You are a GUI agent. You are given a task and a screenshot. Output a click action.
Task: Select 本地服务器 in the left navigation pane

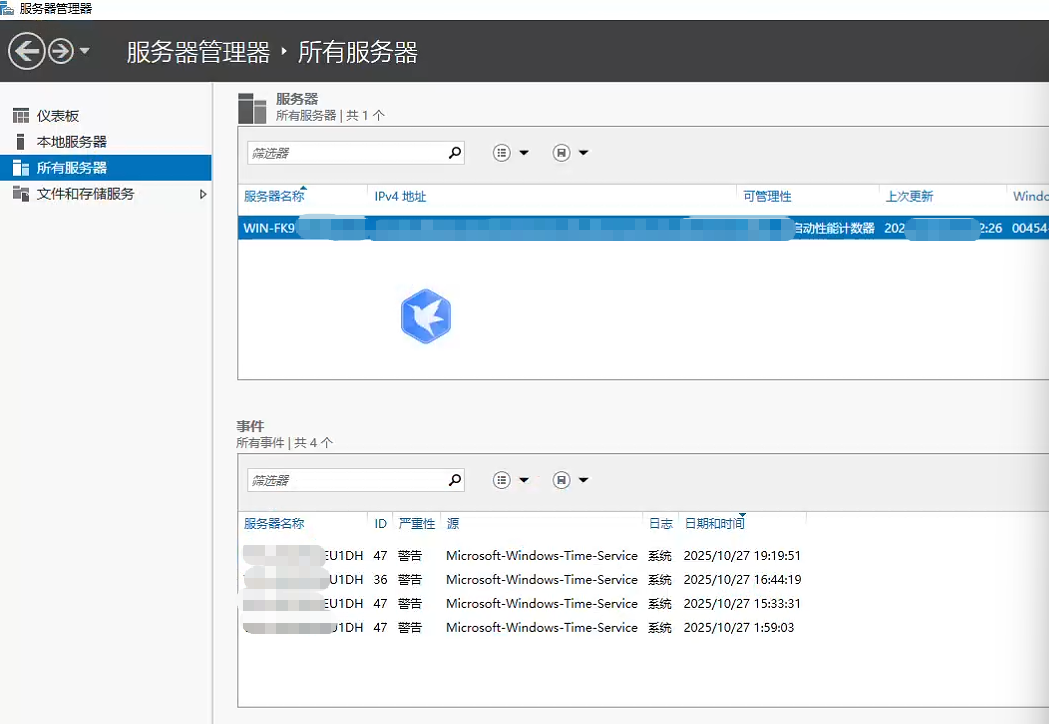tap(66, 140)
